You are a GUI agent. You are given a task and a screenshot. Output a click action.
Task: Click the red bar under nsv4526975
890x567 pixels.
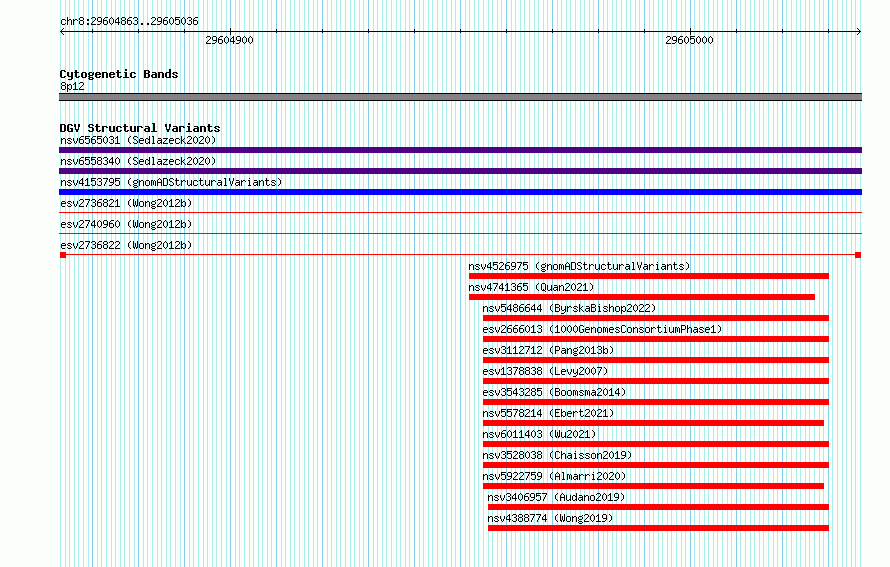pyautogui.click(x=649, y=276)
